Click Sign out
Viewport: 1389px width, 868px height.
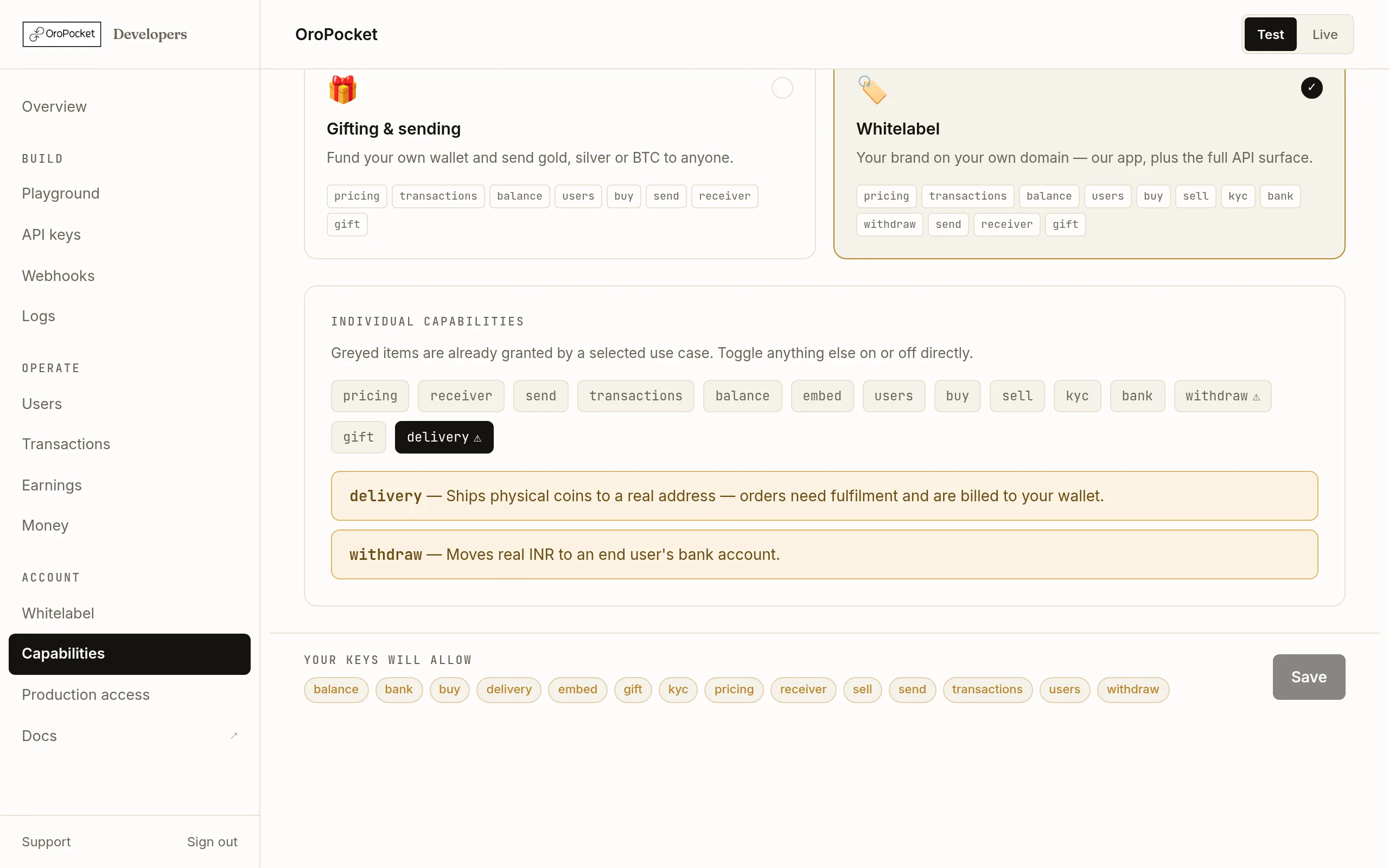pos(212,841)
